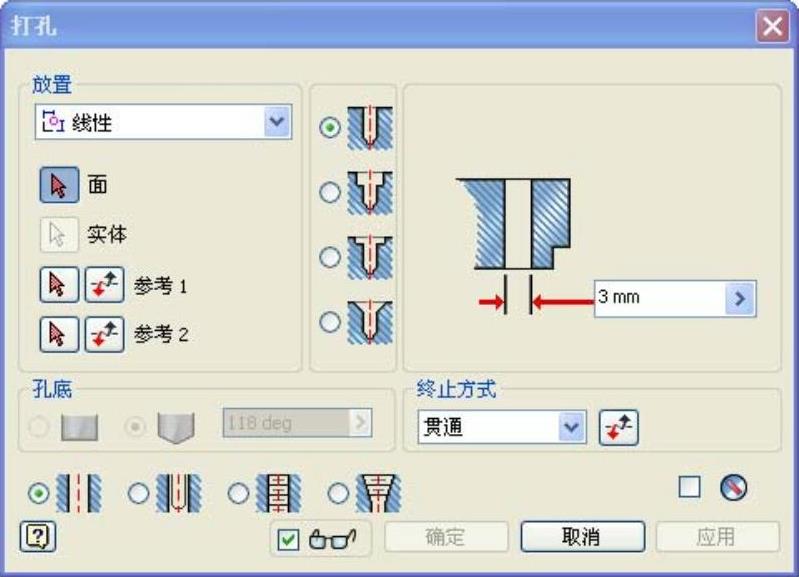Click the 终止方式 group label
The width and height of the screenshot is (799, 577).
(x=456, y=389)
